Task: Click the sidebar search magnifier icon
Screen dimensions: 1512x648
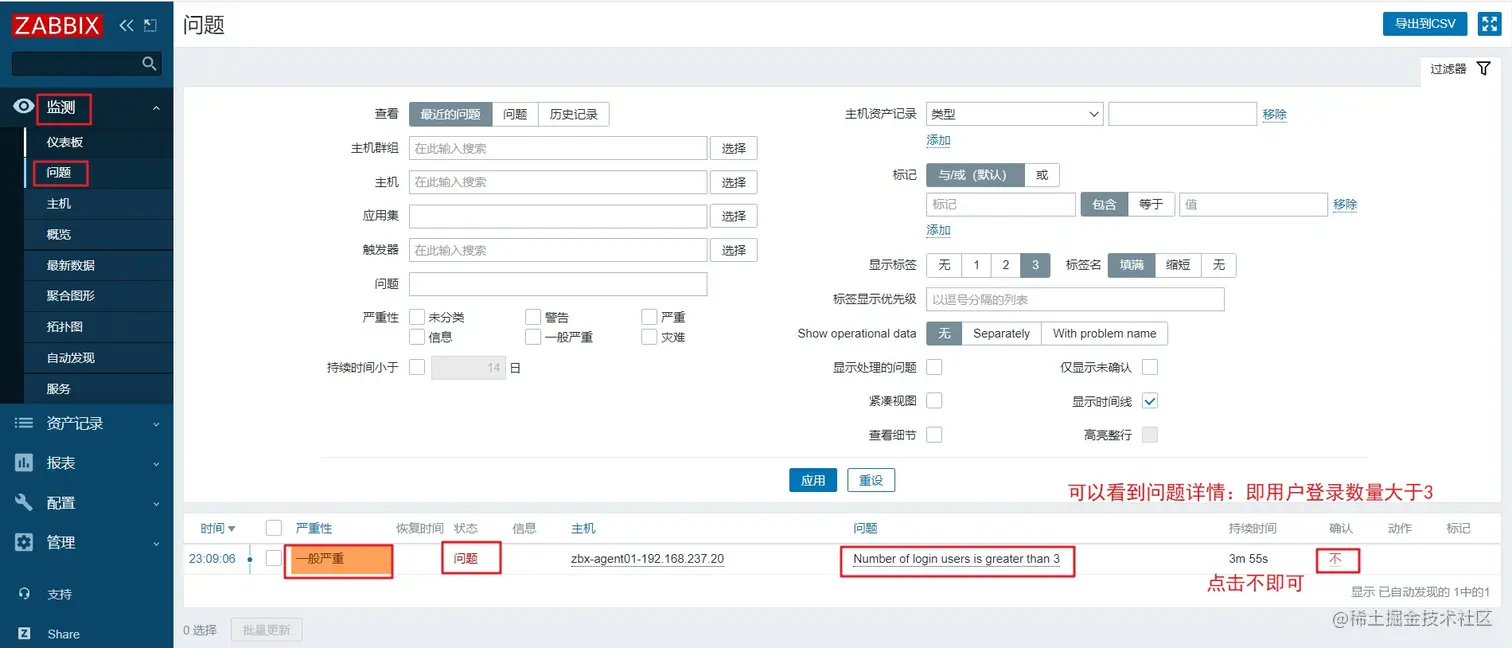Action: pyautogui.click(x=149, y=64)
